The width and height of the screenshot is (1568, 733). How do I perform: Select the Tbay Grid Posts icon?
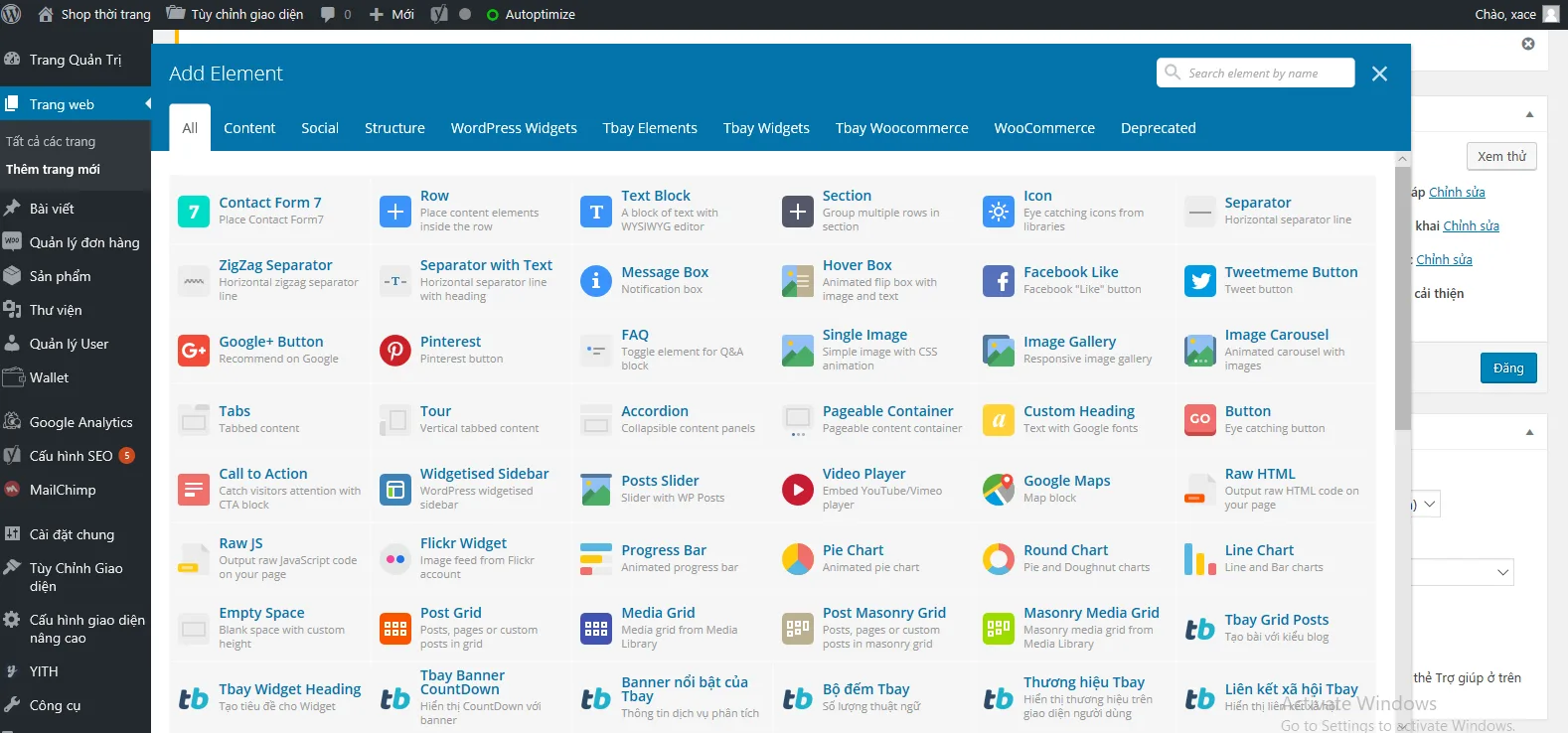tap(1200, 629)
